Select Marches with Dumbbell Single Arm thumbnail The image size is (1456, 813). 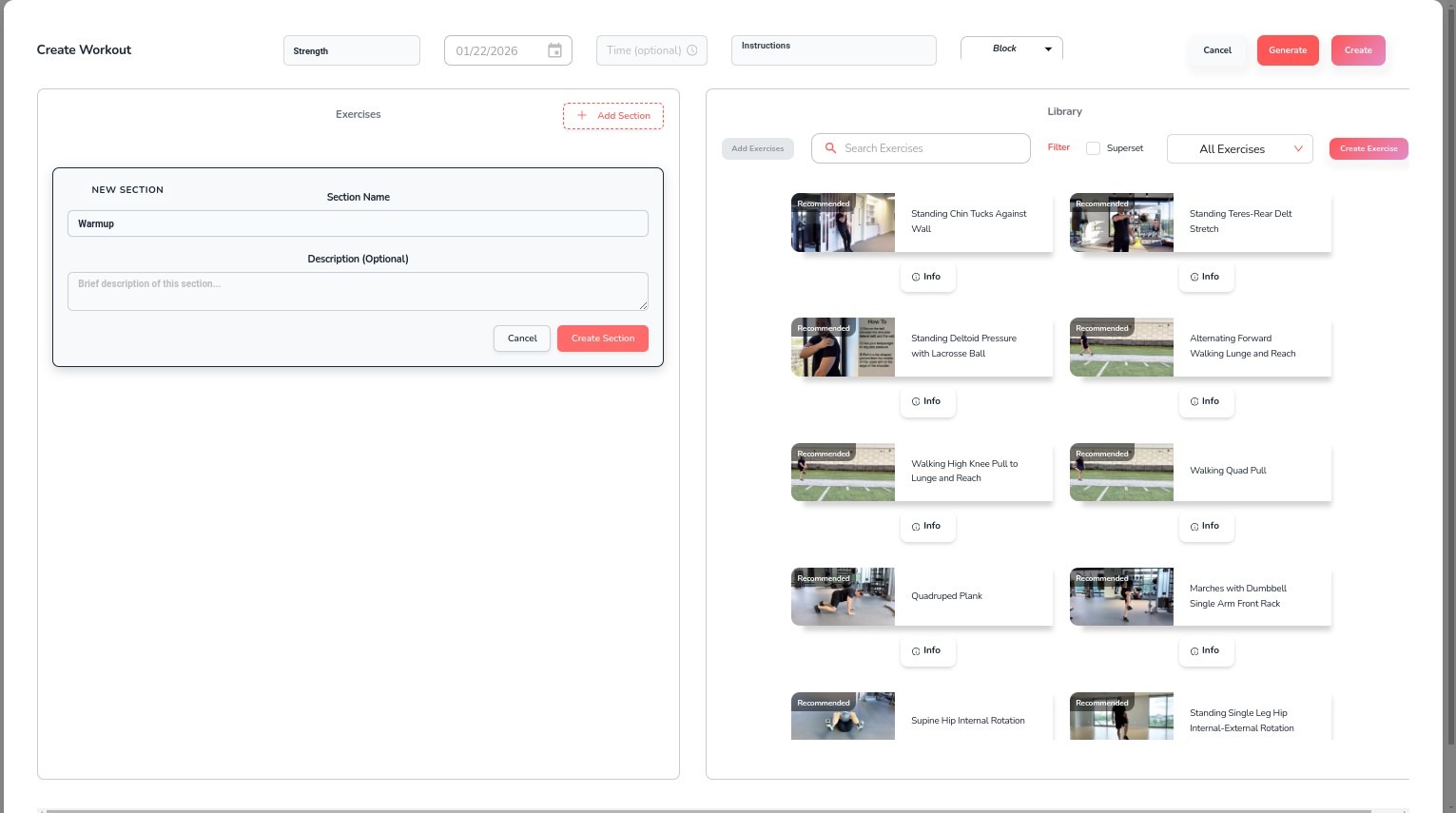pos(1121,596)
